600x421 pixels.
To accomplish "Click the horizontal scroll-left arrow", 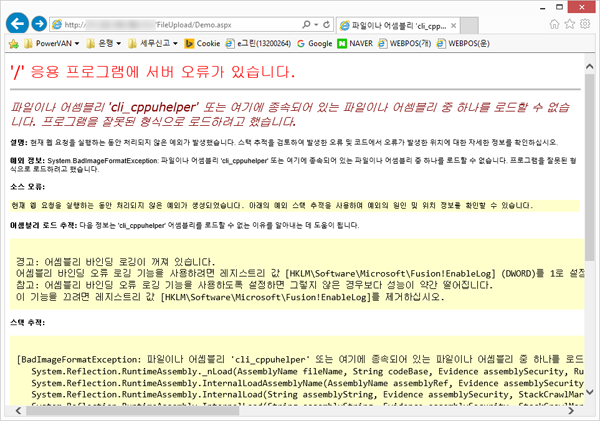I will pyautogui.click(x=18, y=411).
